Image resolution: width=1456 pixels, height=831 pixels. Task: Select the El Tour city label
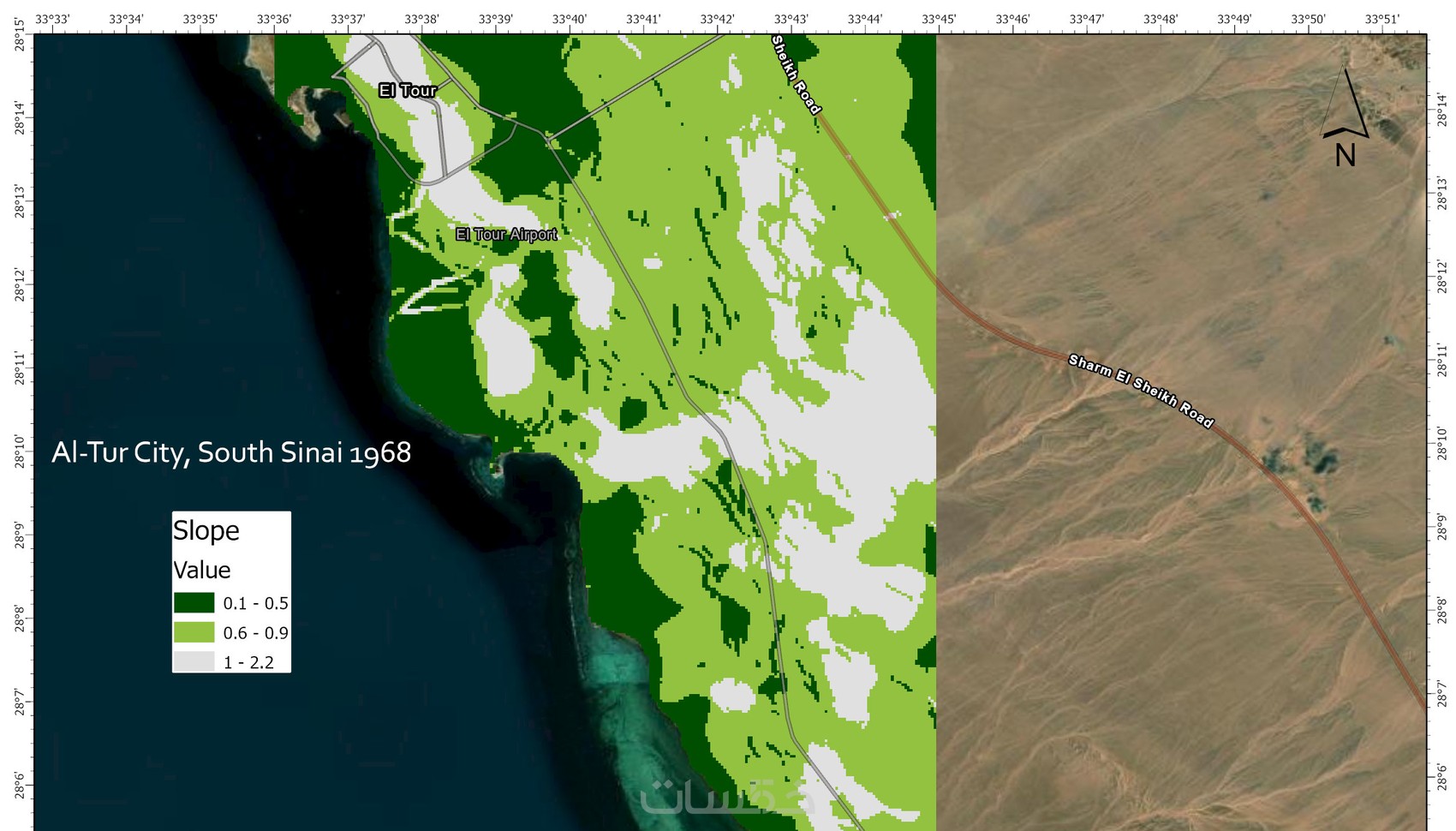tap(408, 89)
